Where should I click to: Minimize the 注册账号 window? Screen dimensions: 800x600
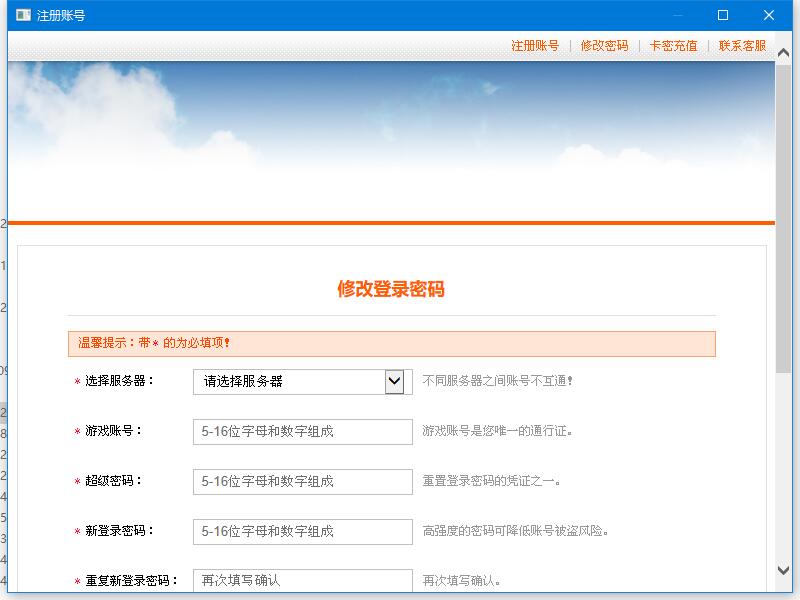pyautogui.click(x=678, y=15)
